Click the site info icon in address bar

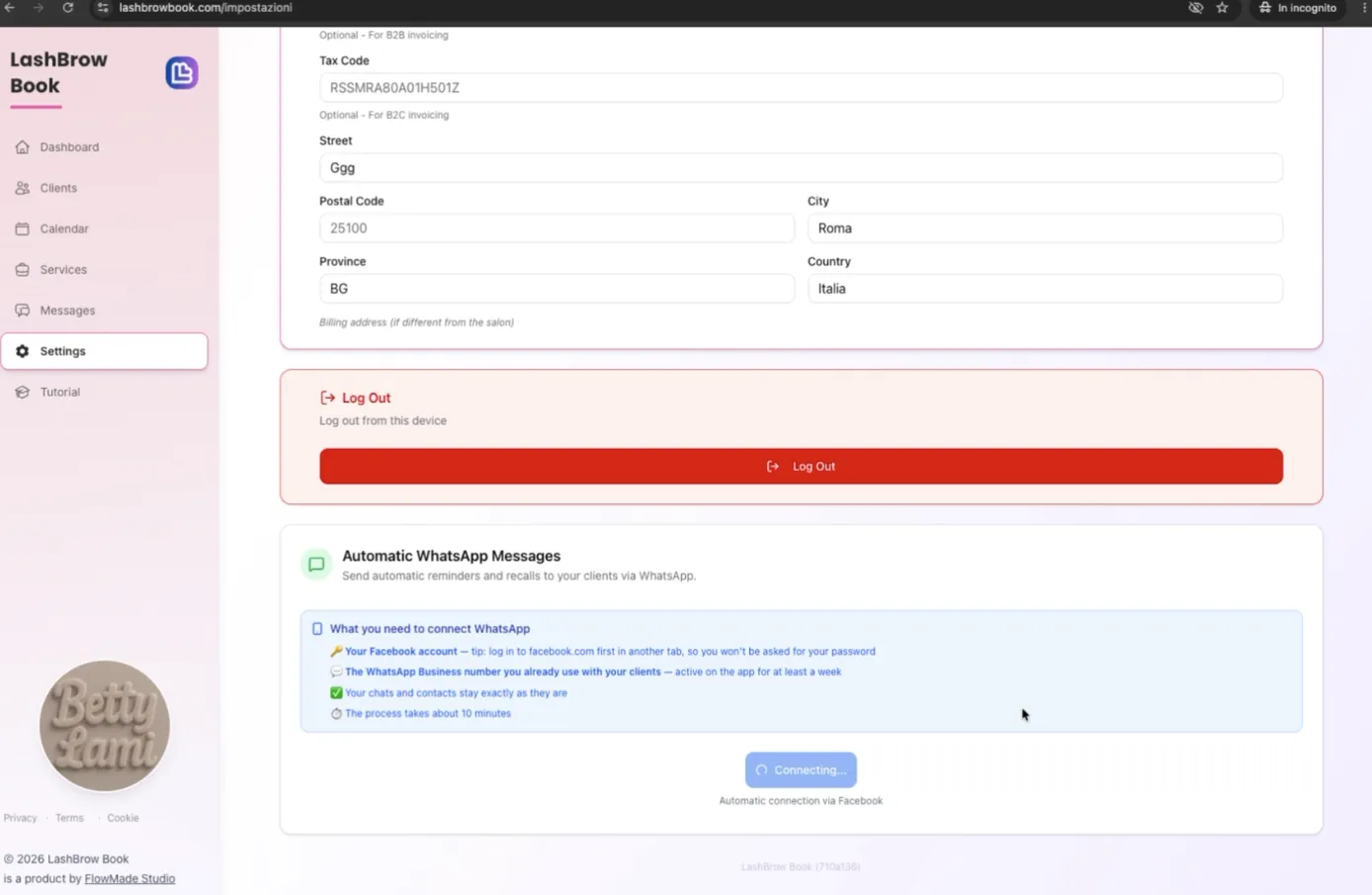tap(103, 8)
